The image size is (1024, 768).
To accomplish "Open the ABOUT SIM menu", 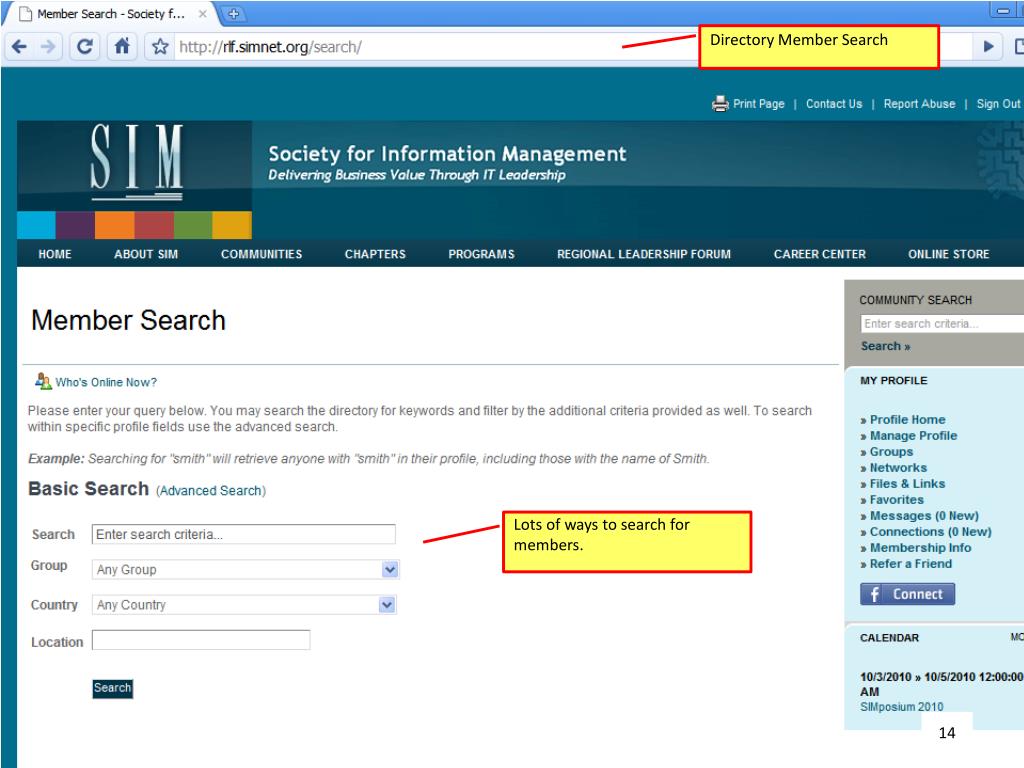I will pyautogui.click(x=146, y=254).
